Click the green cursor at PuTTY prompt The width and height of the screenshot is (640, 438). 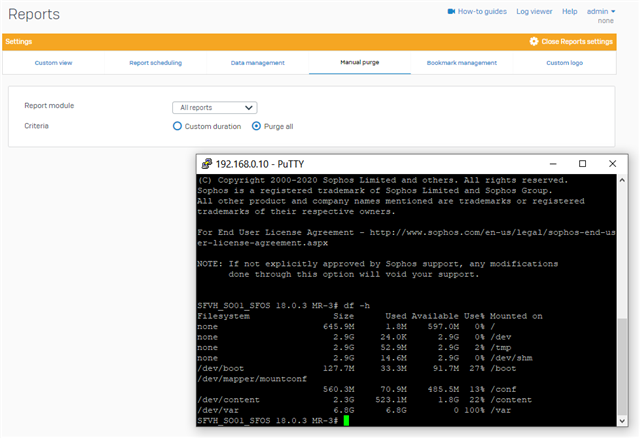click(x=346, y=420)
